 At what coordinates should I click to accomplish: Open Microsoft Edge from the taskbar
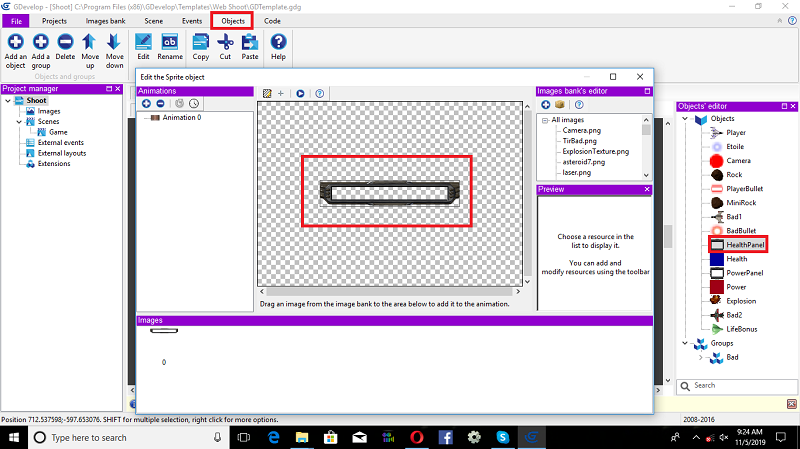273,437
